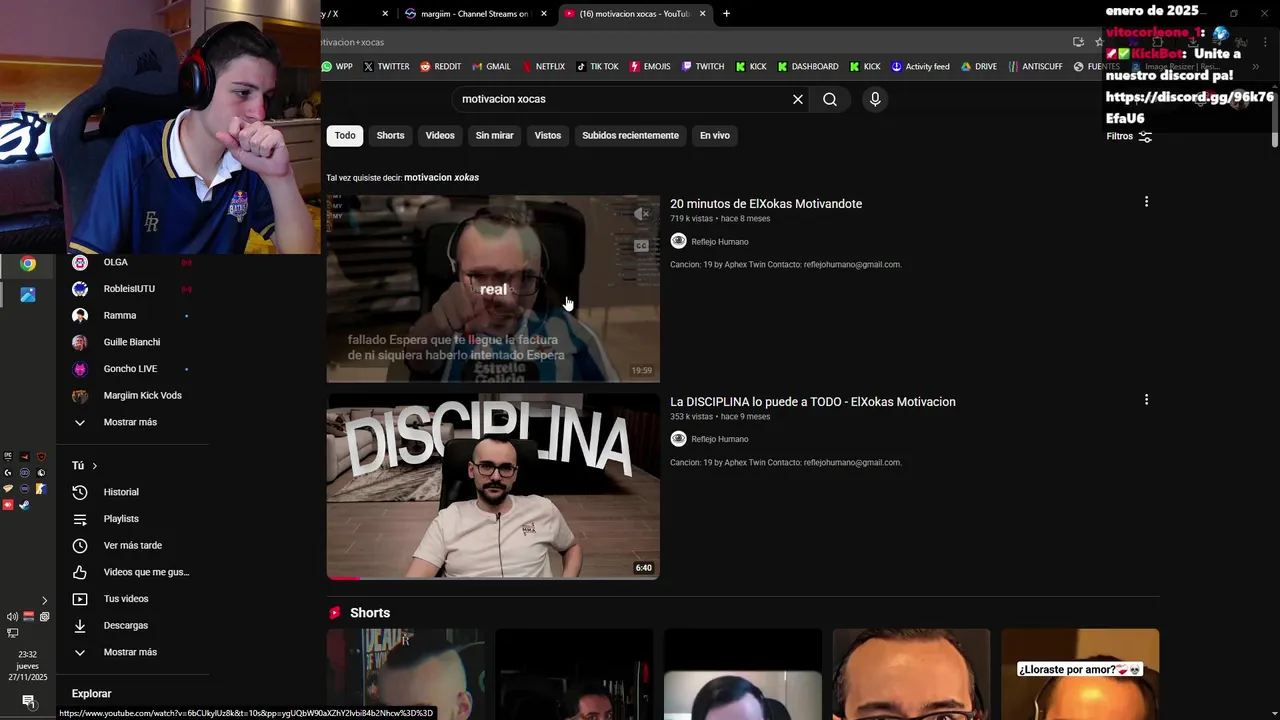Image resolution: width=1280 pixels, height=720 pixels.
Task: Open the TIK TOK bookmark
Action: [x=597, y=66]
